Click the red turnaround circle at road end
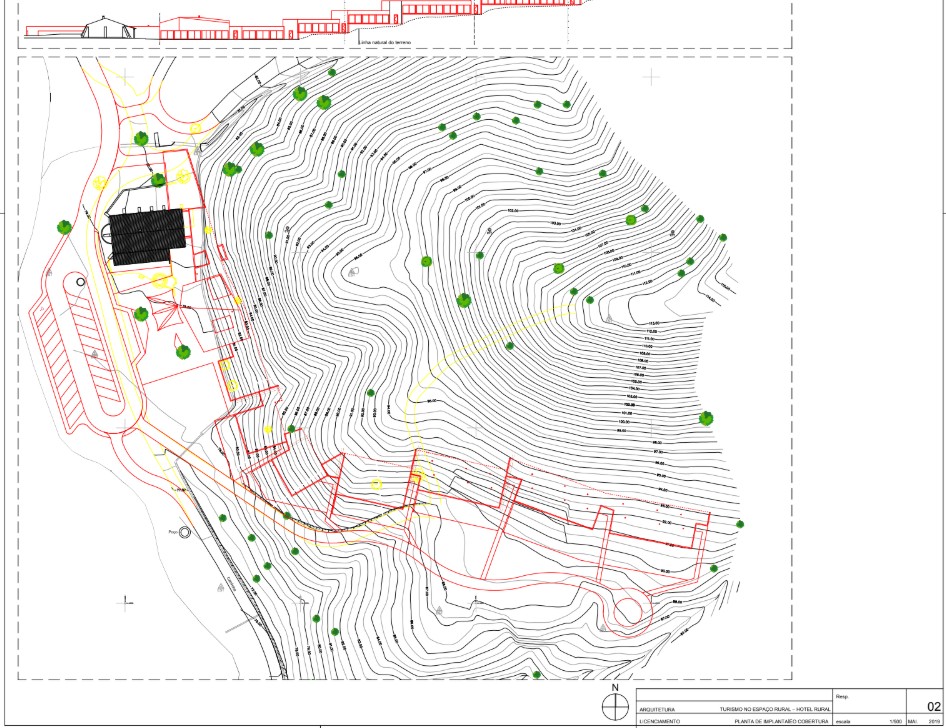Viewport: 946px width, 728px height. pyautogui.click(x=628, y=612)
